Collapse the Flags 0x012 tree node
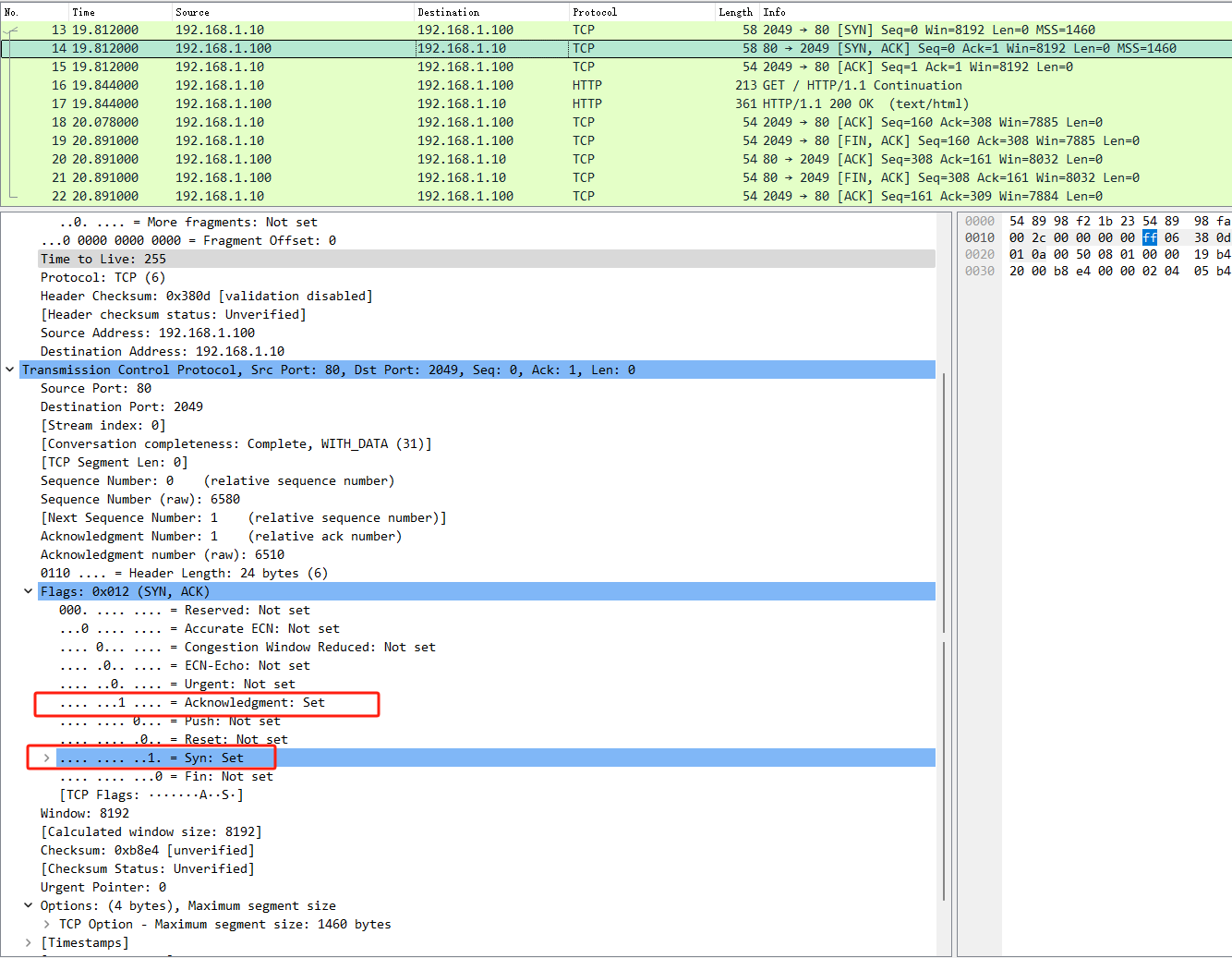 pos(29,591)
